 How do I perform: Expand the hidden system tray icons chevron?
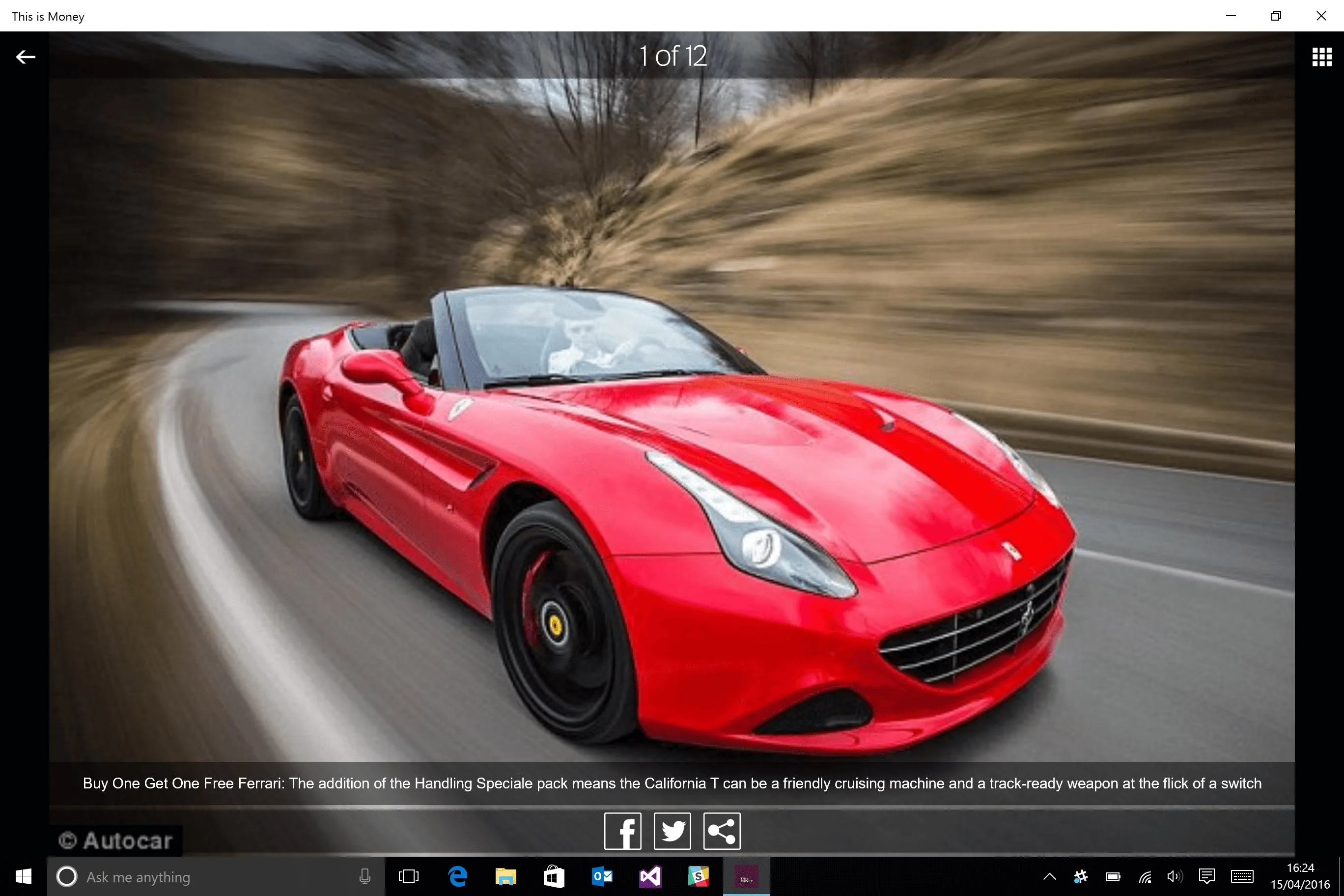pyautogui.click(x=1050, y=876)
